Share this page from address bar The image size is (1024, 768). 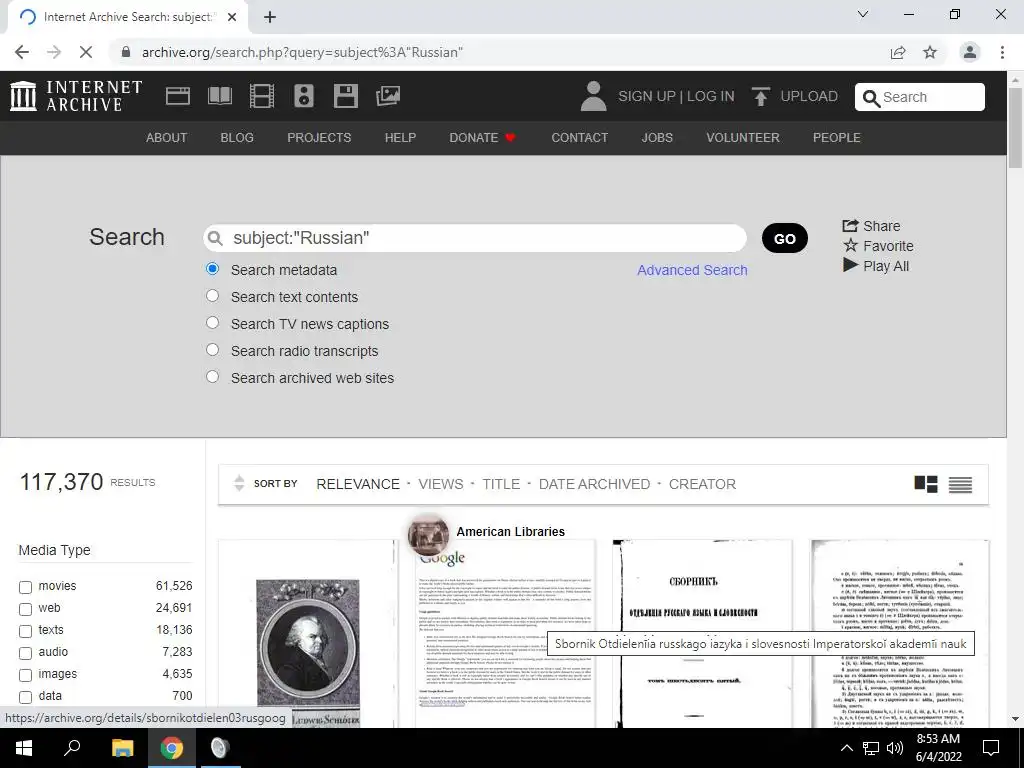click(x=898, y=52)
